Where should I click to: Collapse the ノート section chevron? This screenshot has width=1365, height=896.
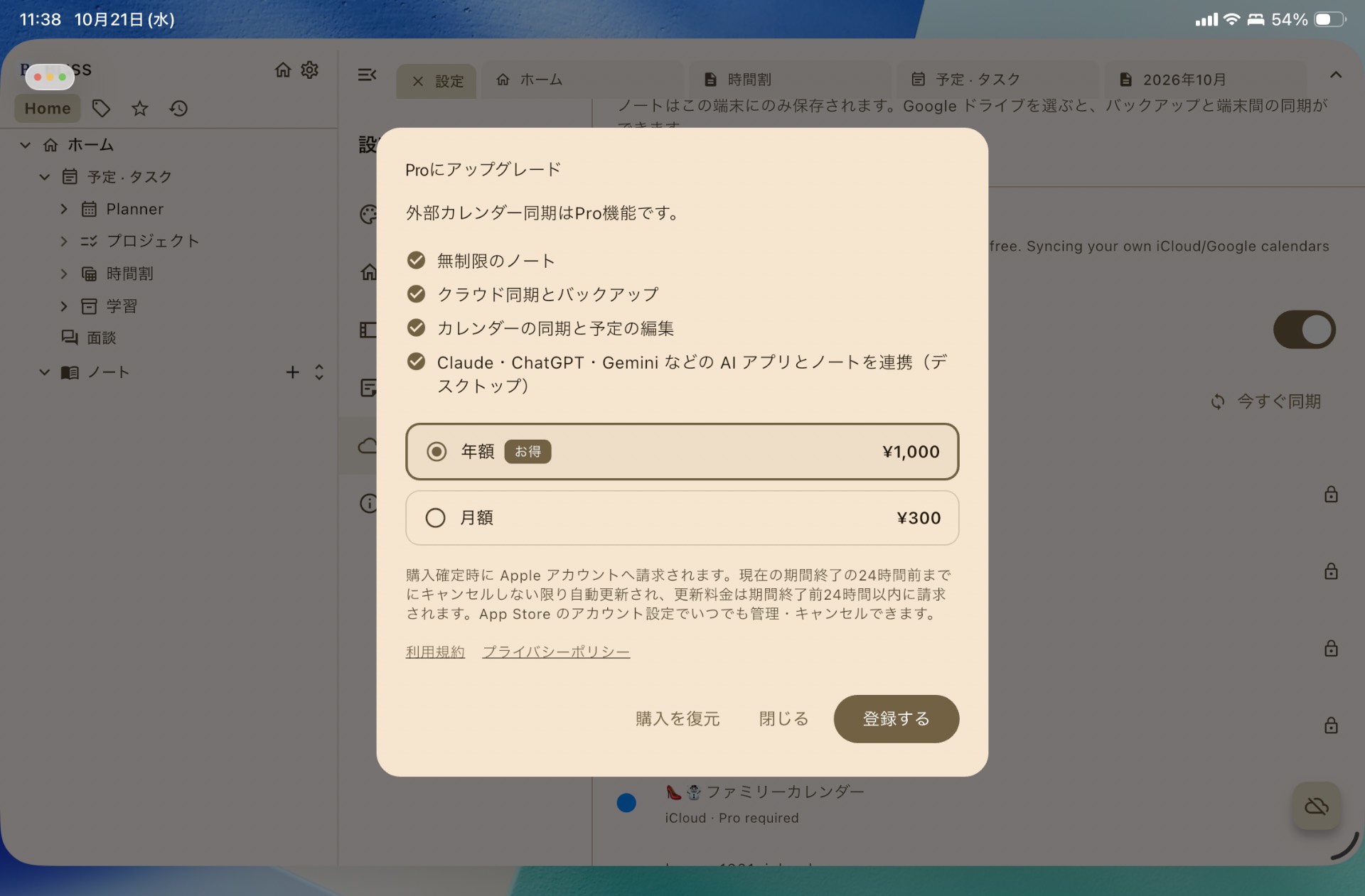44,372
